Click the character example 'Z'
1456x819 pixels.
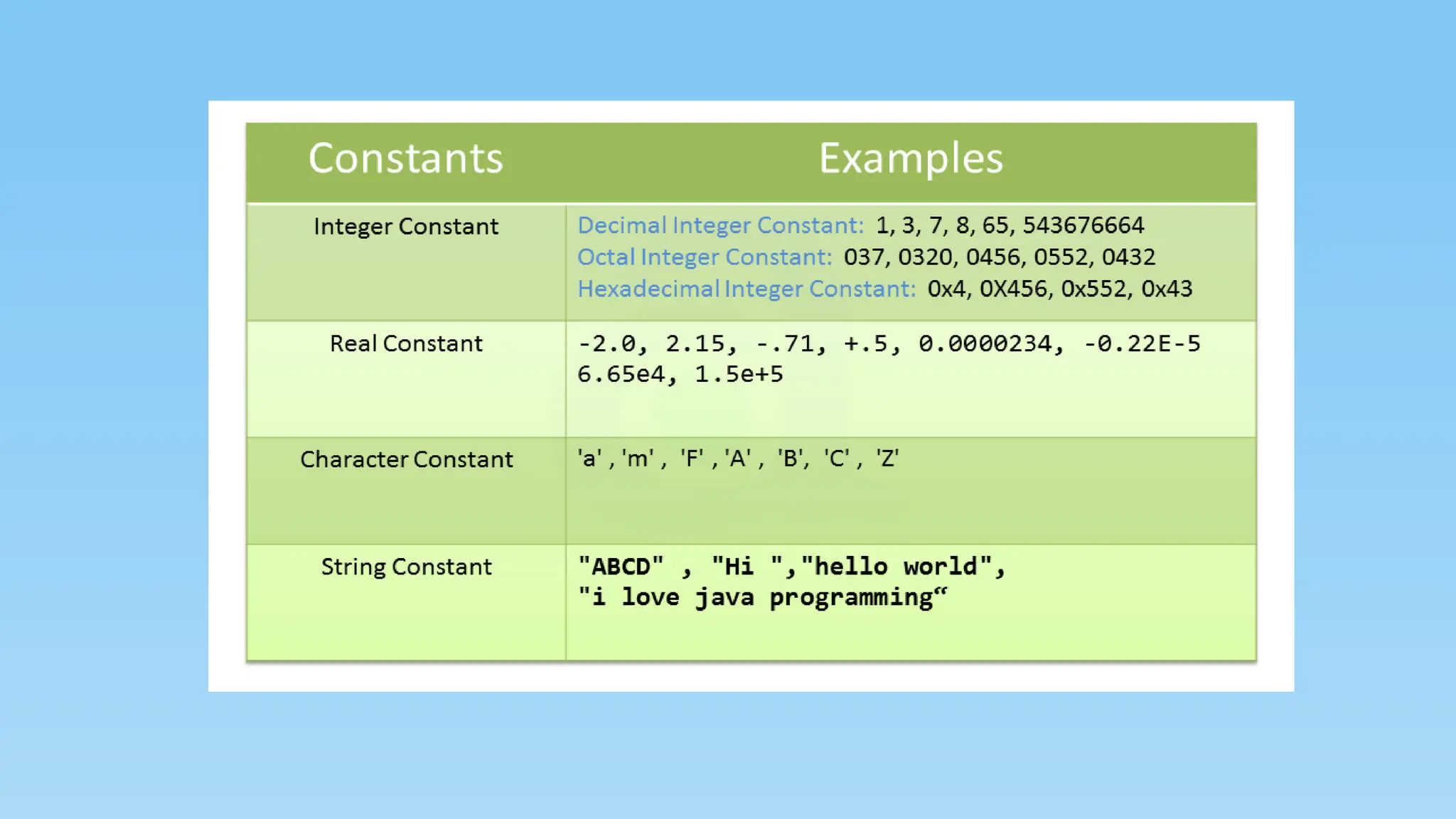pyautogui.click(x=887, y=459)
